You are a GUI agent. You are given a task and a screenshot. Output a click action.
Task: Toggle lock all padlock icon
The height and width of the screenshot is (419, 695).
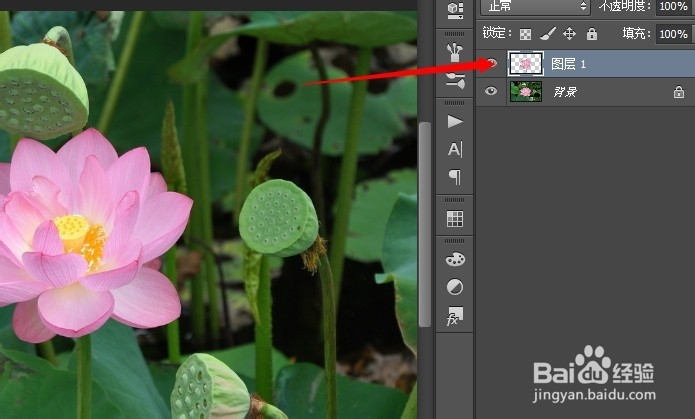(592, 34)
